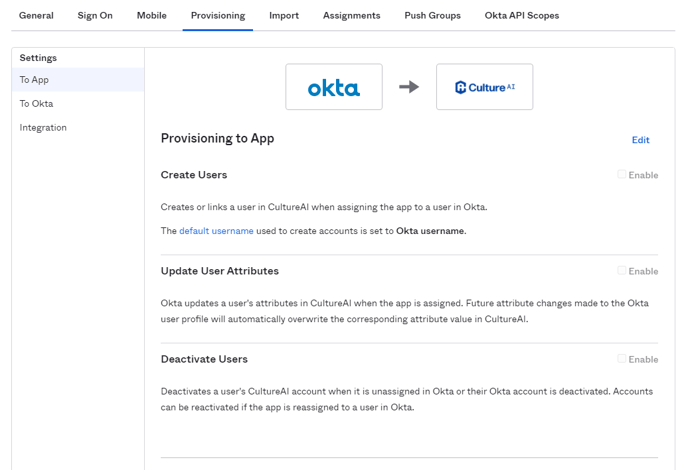Viewport: 688px width, 470px height.
Task: Click the Provisioning to App heading
Action: (217, 138)
